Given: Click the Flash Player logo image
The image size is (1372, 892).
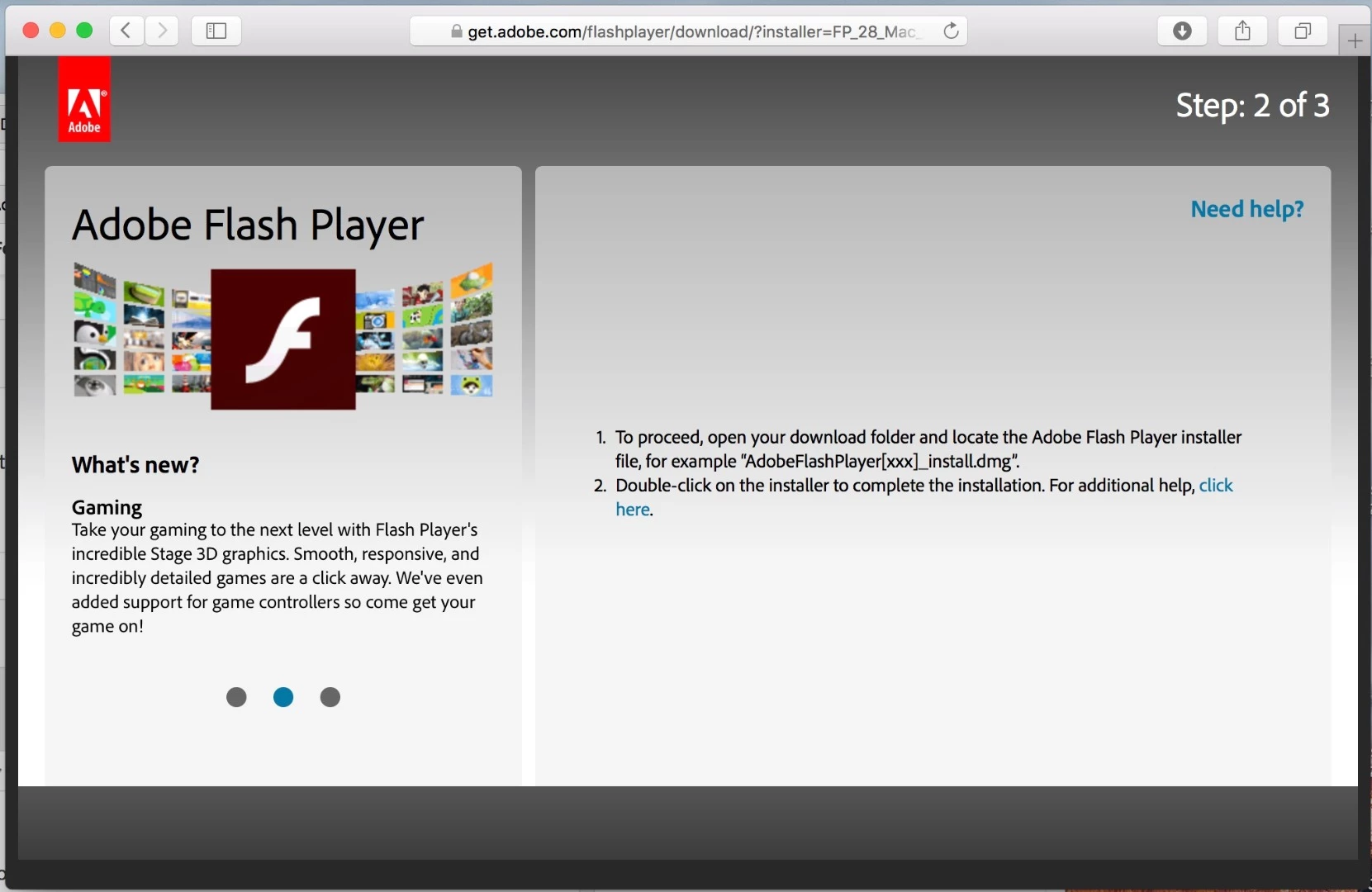Looking at the screenshot, I should coord(283,339).
